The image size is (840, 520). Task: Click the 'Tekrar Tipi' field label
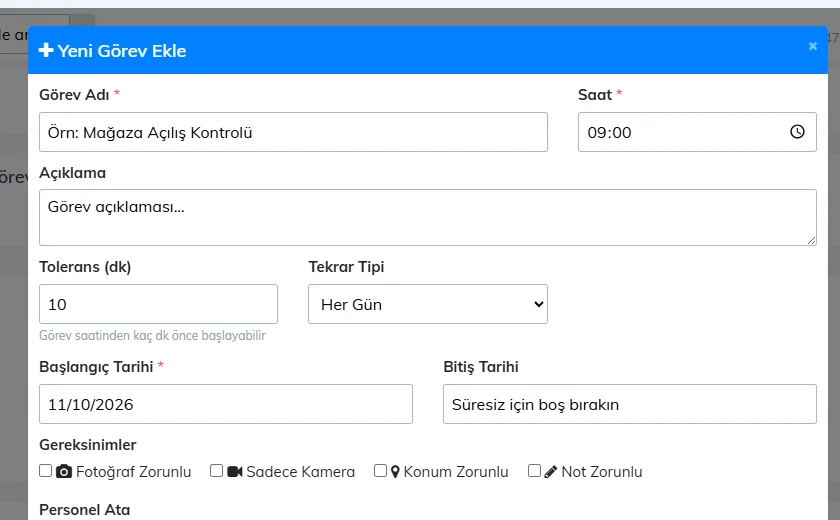346,267
